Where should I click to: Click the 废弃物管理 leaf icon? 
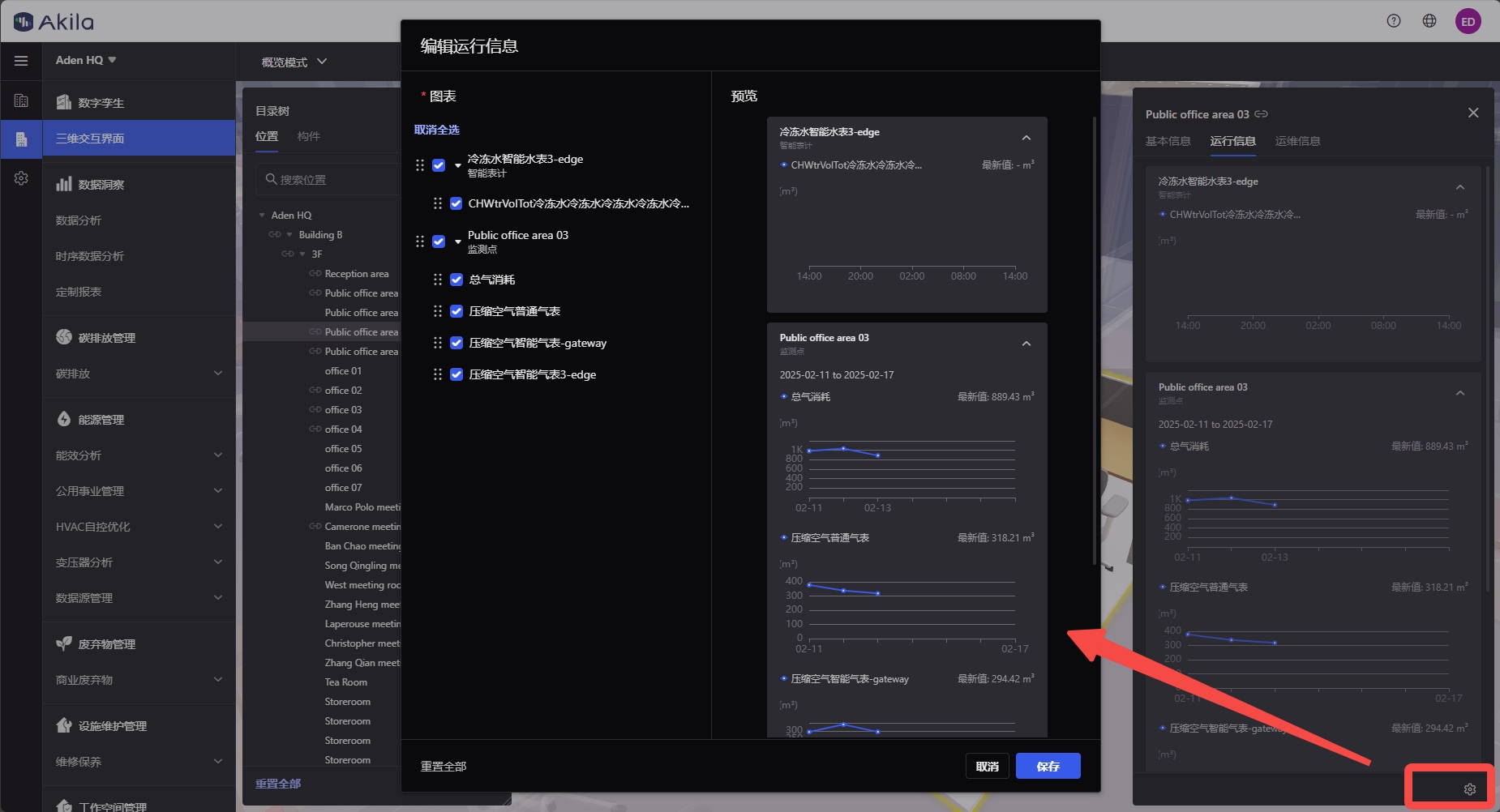pos(64,643)
